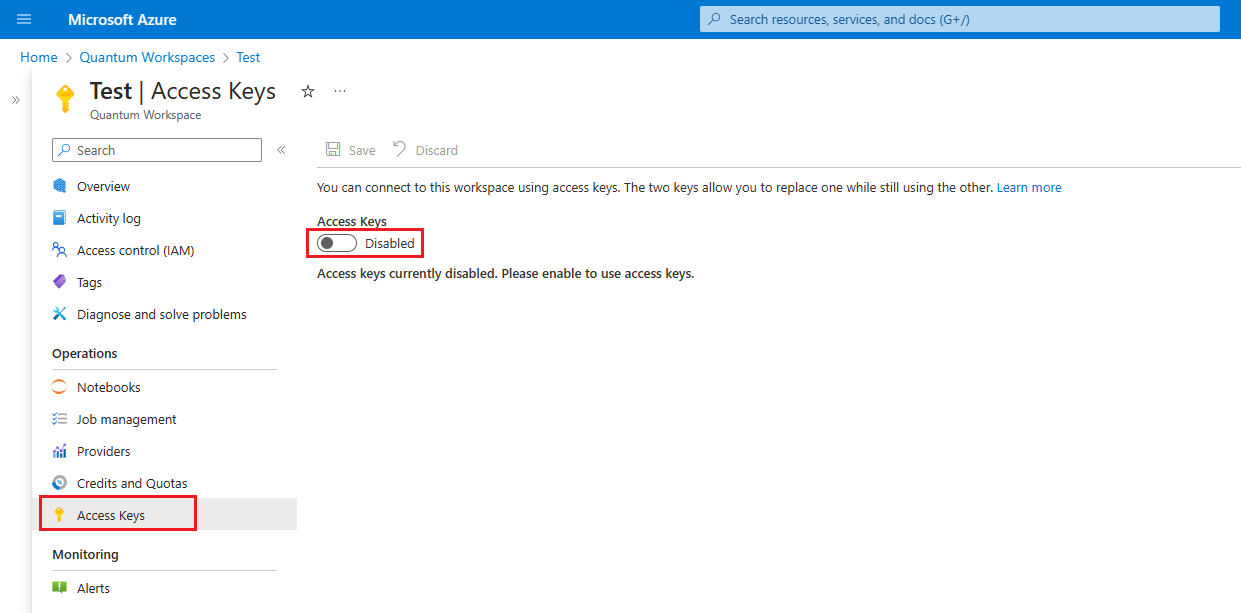Go to Quantum Workspaces via breadcrumb
1241x613 pixels.
coord(147,57)
